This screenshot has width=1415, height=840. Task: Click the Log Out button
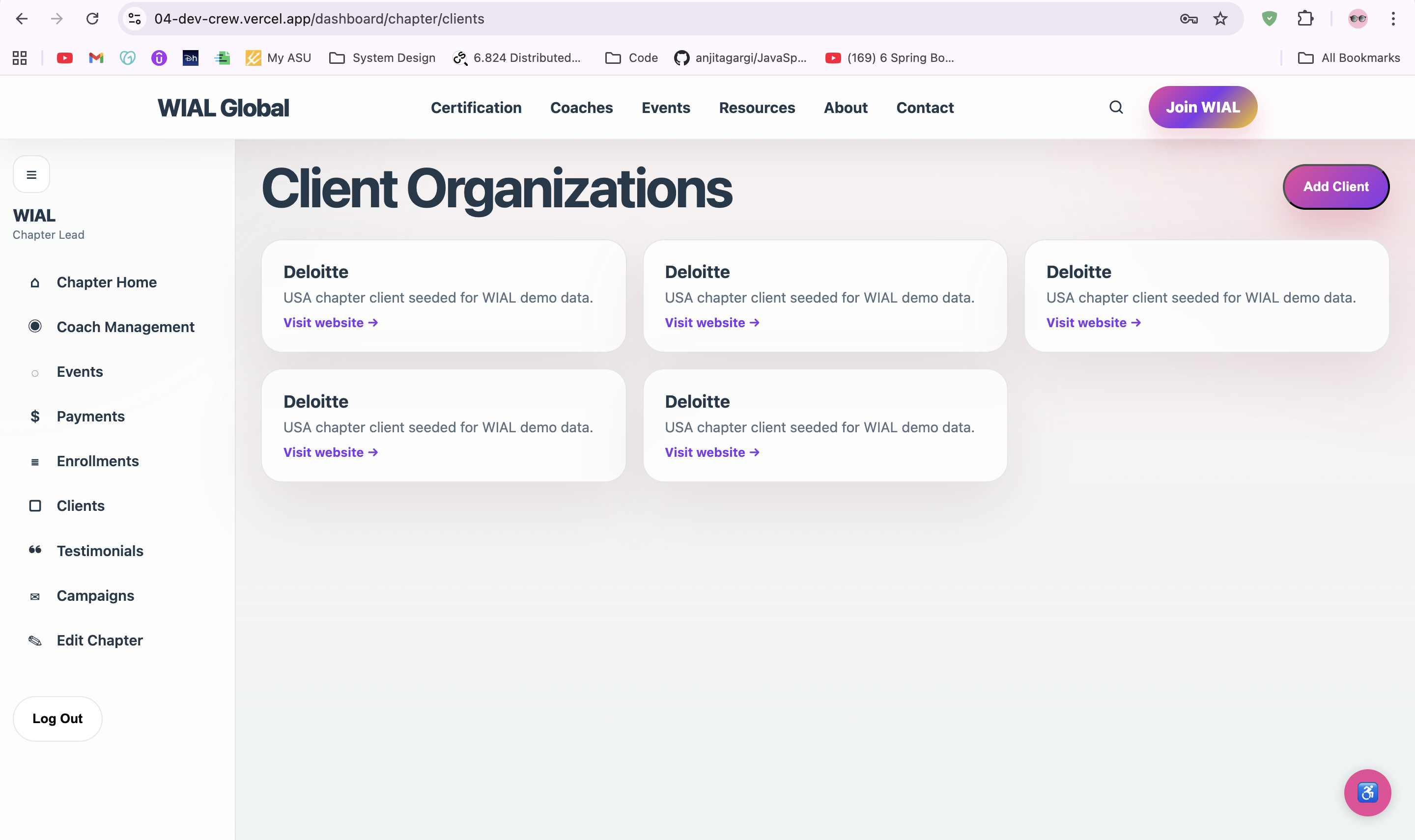coord(57,718)
